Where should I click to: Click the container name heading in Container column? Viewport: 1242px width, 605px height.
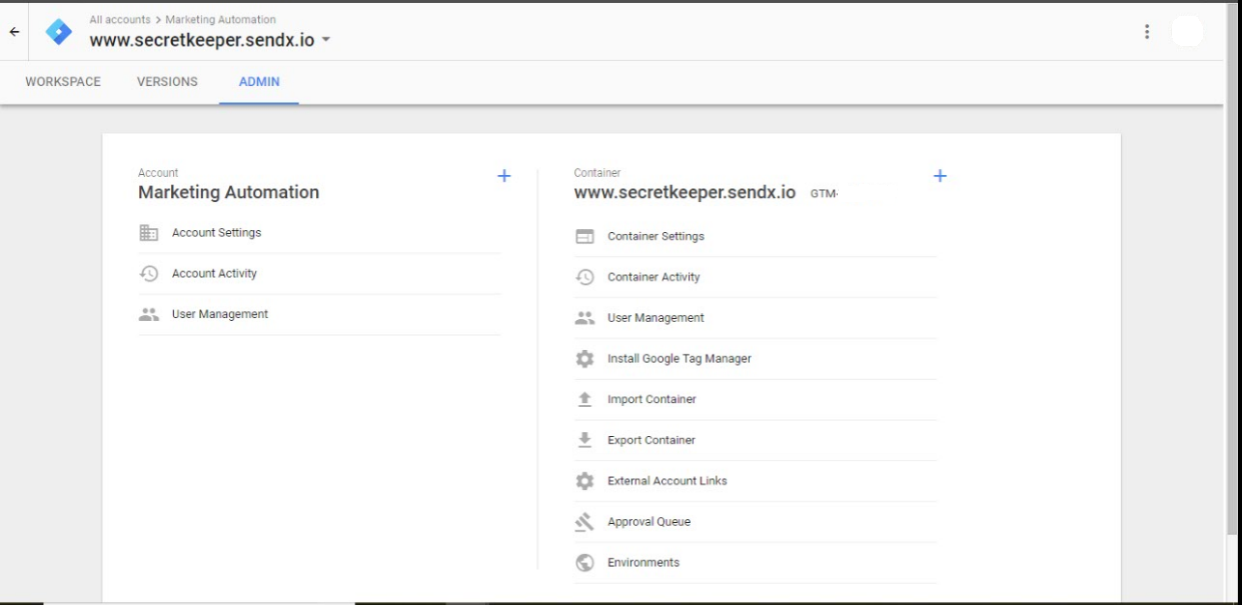pyautogui.click(x=685, y=193)
